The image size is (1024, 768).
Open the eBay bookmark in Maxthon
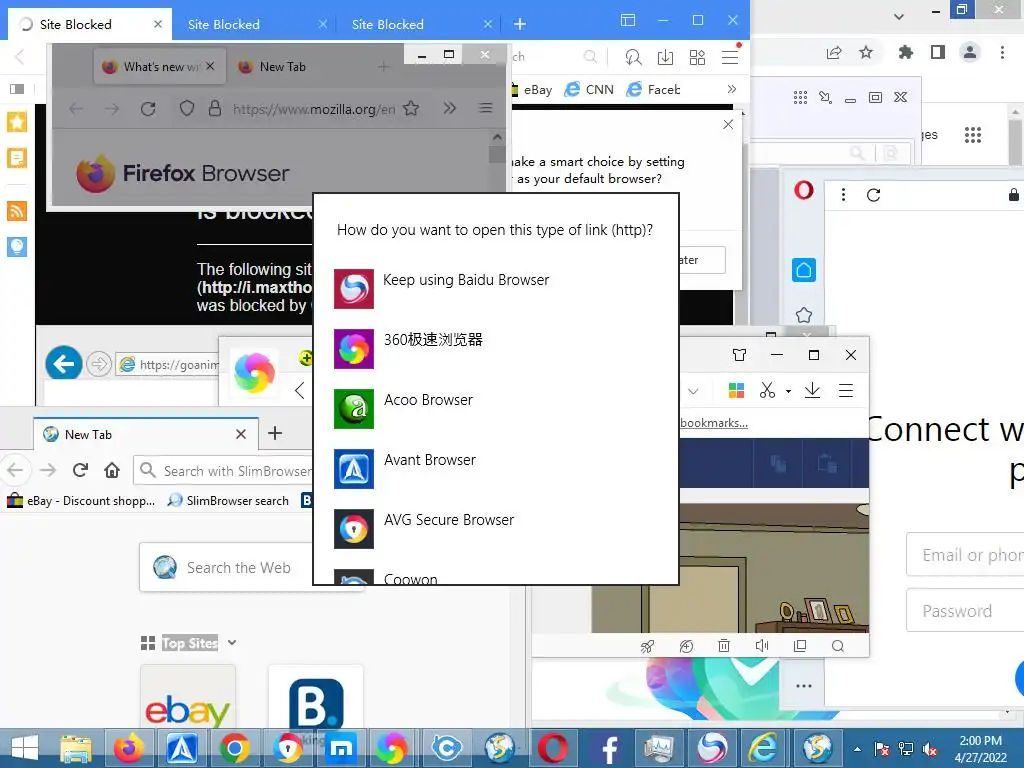532,89
